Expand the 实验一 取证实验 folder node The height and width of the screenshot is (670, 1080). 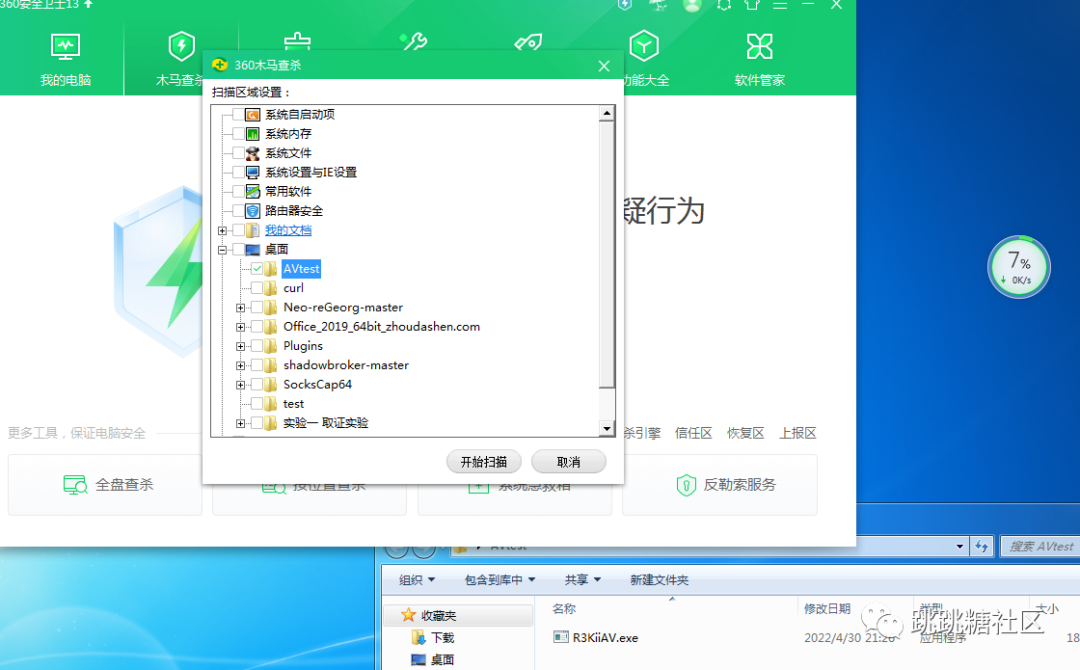tap(240, 423)
